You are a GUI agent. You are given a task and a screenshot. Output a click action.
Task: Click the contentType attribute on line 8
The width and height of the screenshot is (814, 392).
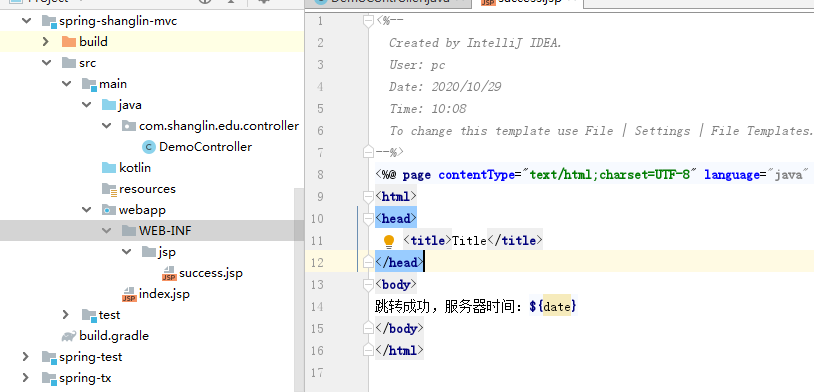click(476, 175)
